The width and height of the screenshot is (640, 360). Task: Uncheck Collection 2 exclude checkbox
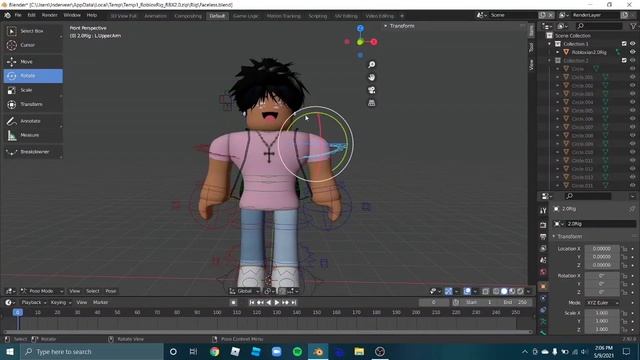click(624, 60)
